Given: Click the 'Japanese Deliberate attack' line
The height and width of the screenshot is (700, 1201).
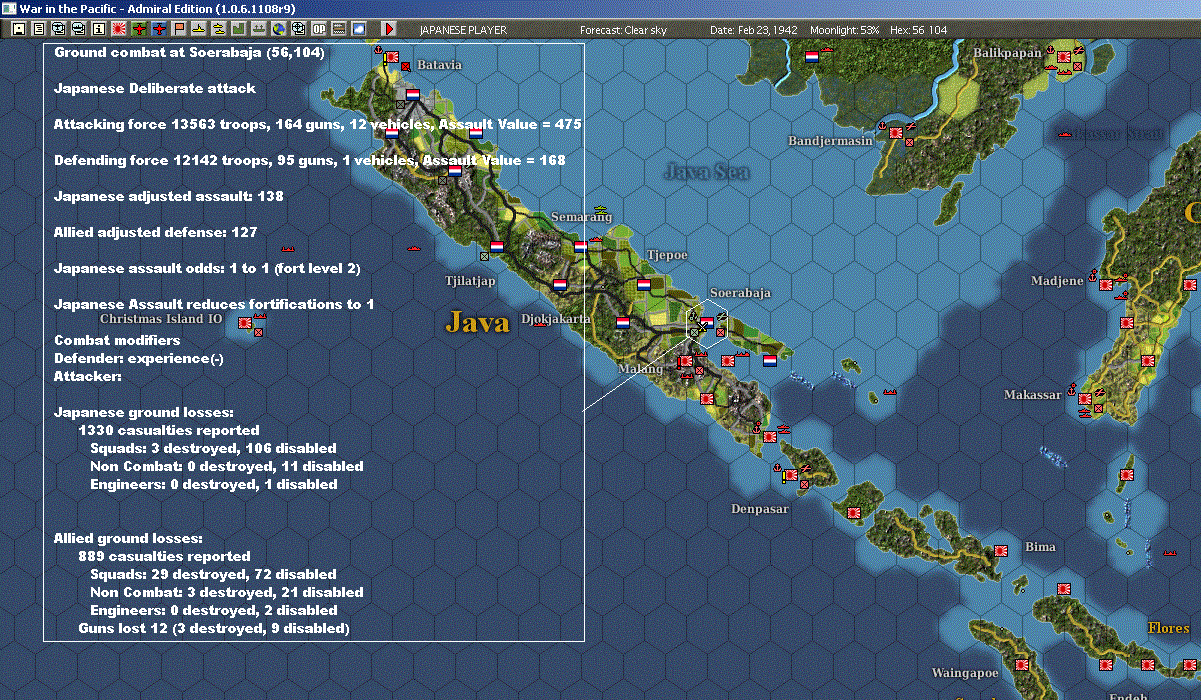Looking at the screenshot, I should tap(155, 88).
